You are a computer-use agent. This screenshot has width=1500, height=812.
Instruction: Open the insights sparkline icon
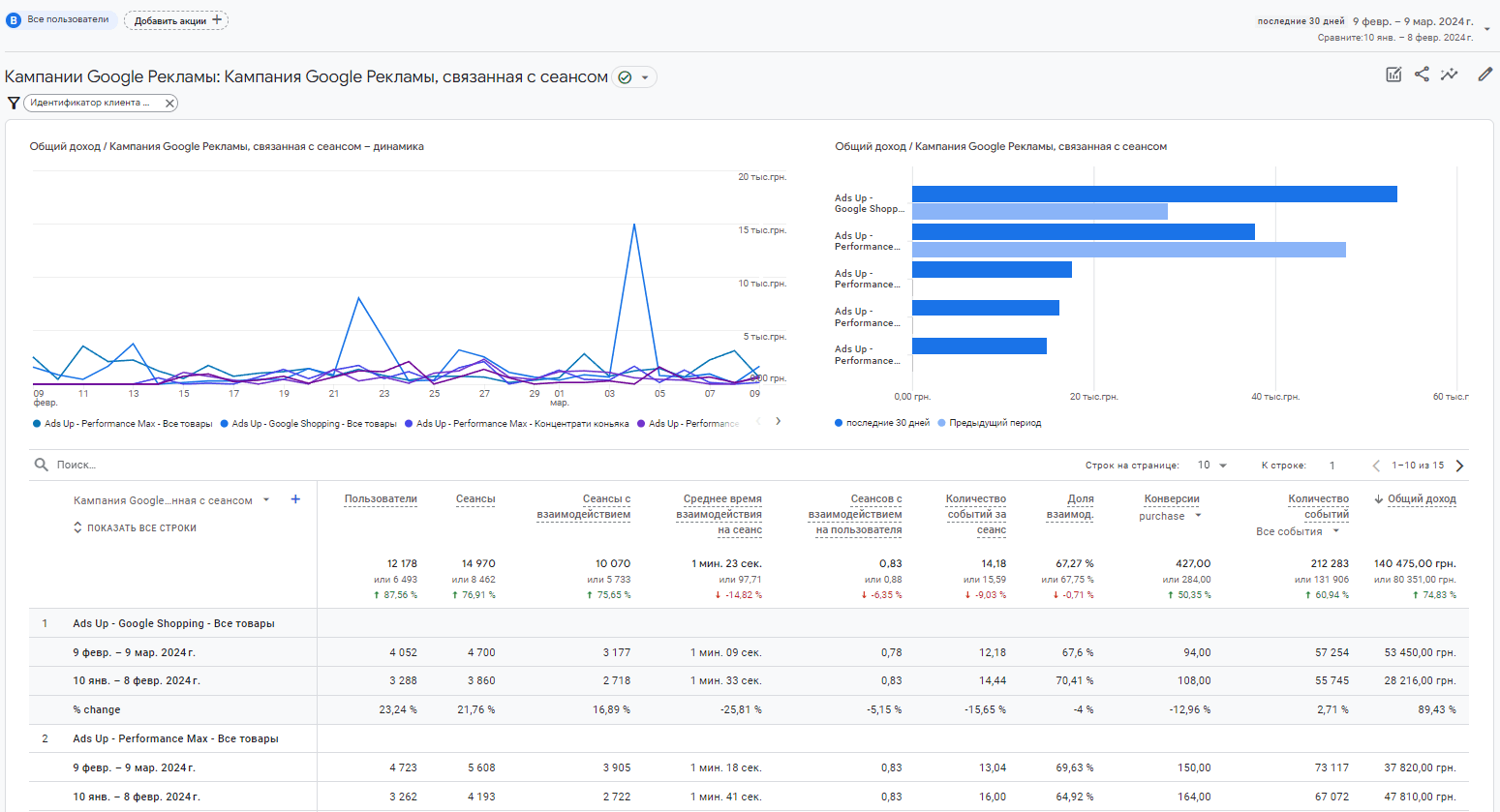tap(1450, 75)
